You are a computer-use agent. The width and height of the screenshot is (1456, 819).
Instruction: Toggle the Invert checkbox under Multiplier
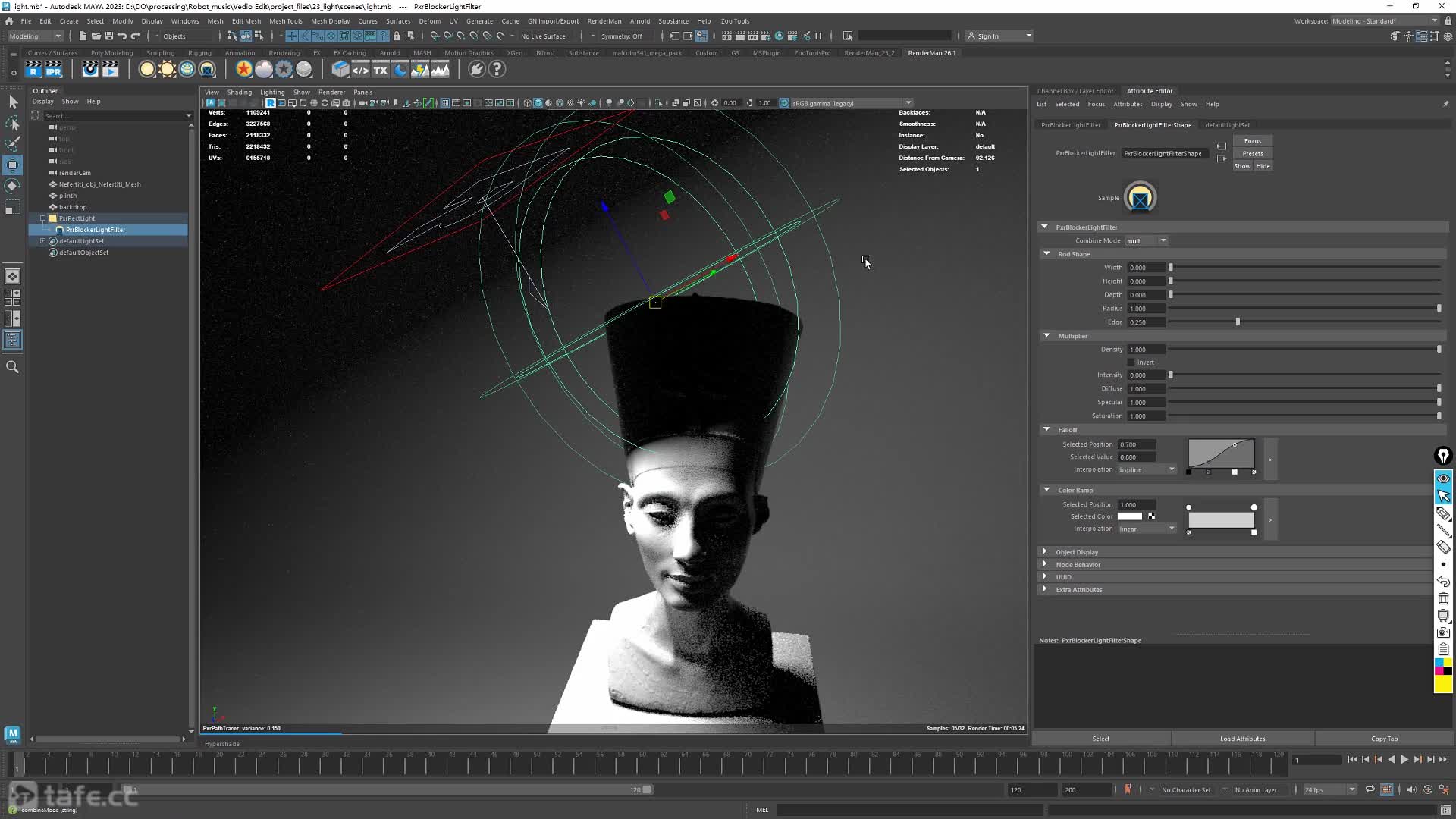click(x=1131, y=362)
